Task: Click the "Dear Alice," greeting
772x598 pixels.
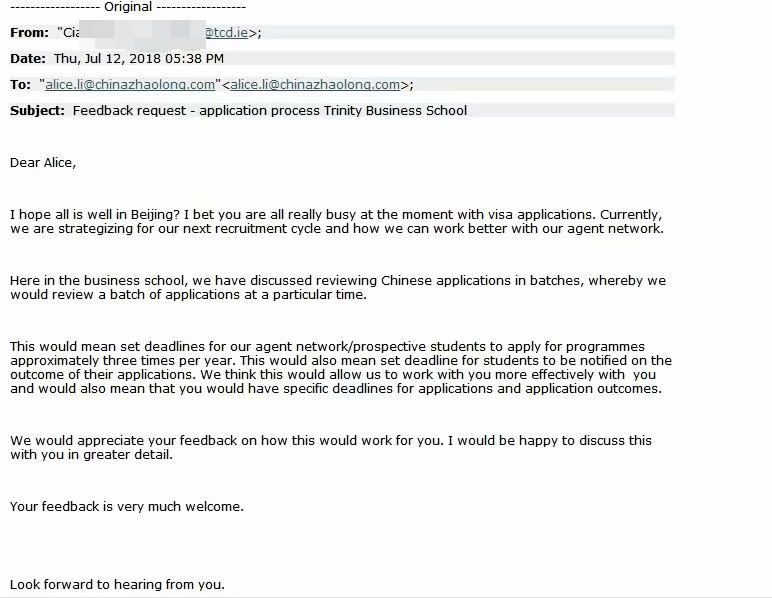Action: 43,162
